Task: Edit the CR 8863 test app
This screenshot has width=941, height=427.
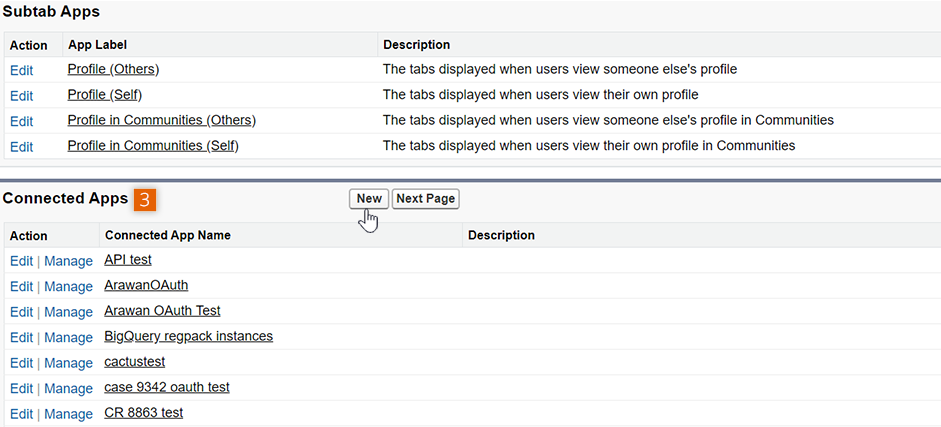Action: click(x=22, y=414)
